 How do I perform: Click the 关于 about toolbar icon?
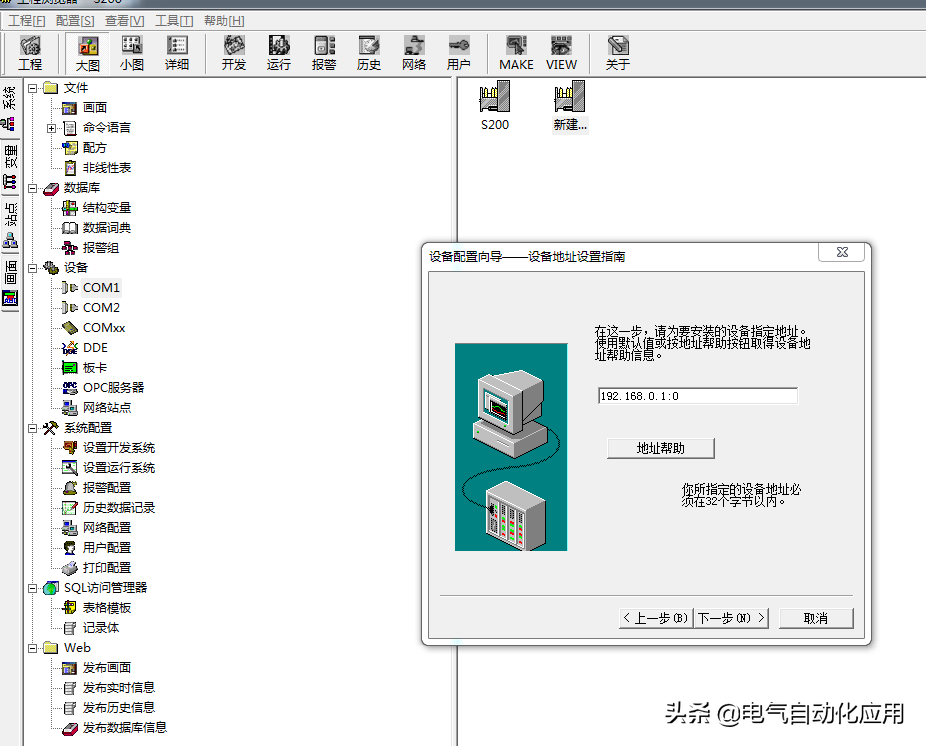click(618, 53)
